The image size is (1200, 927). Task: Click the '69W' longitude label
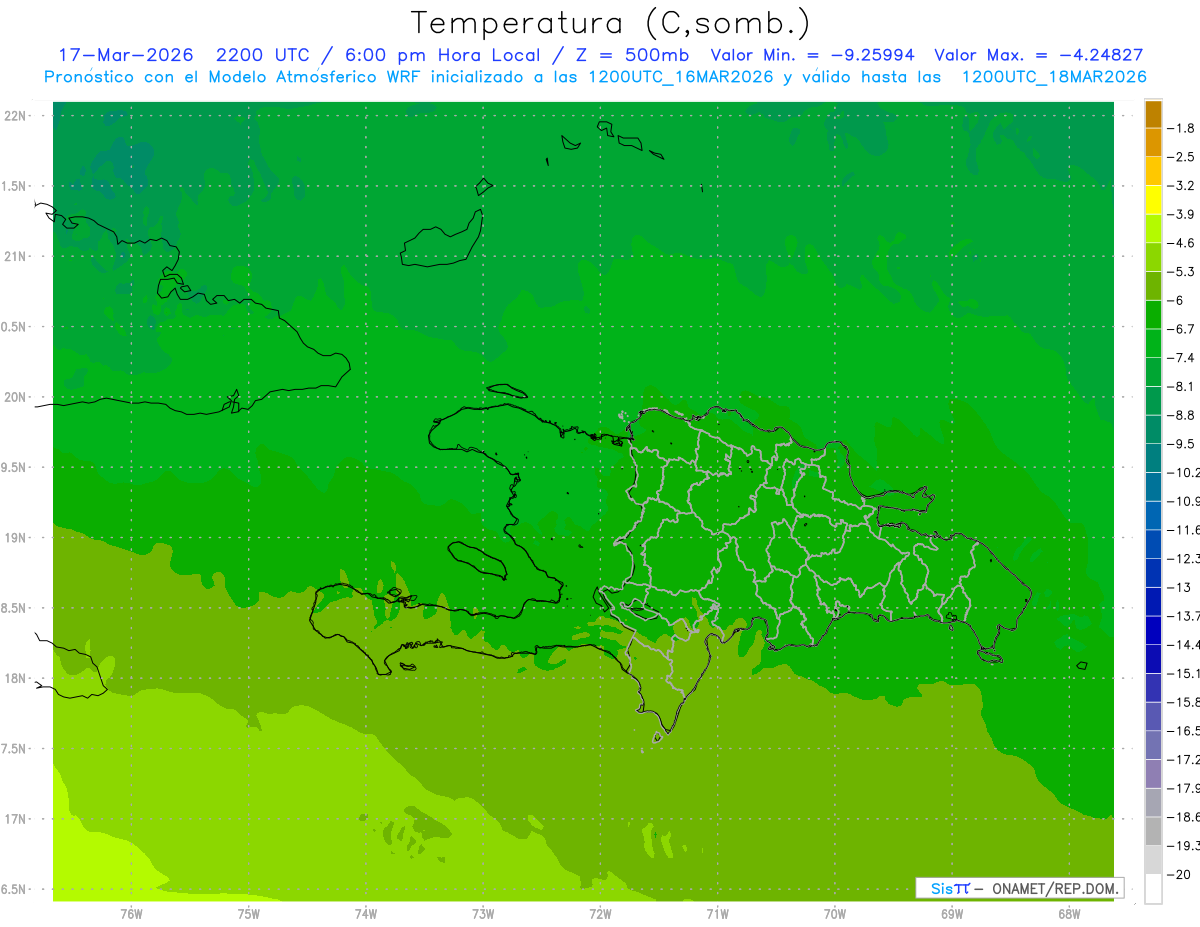tap(952, 913)
